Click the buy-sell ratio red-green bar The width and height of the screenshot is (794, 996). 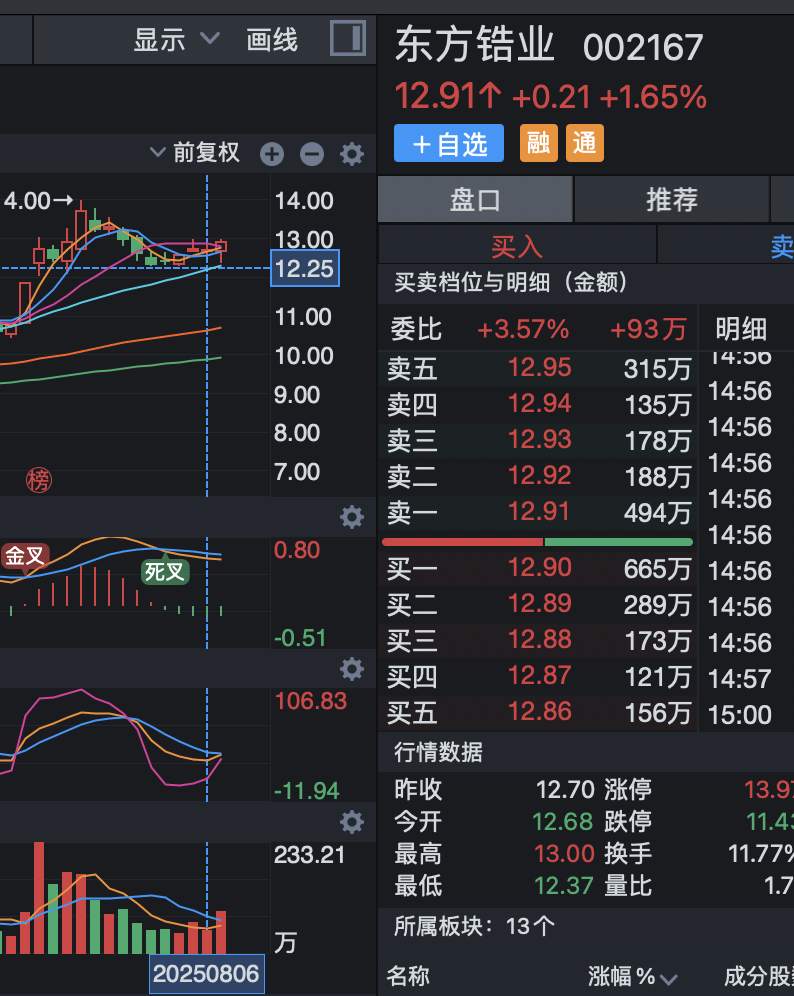click(x=537, y=542)
